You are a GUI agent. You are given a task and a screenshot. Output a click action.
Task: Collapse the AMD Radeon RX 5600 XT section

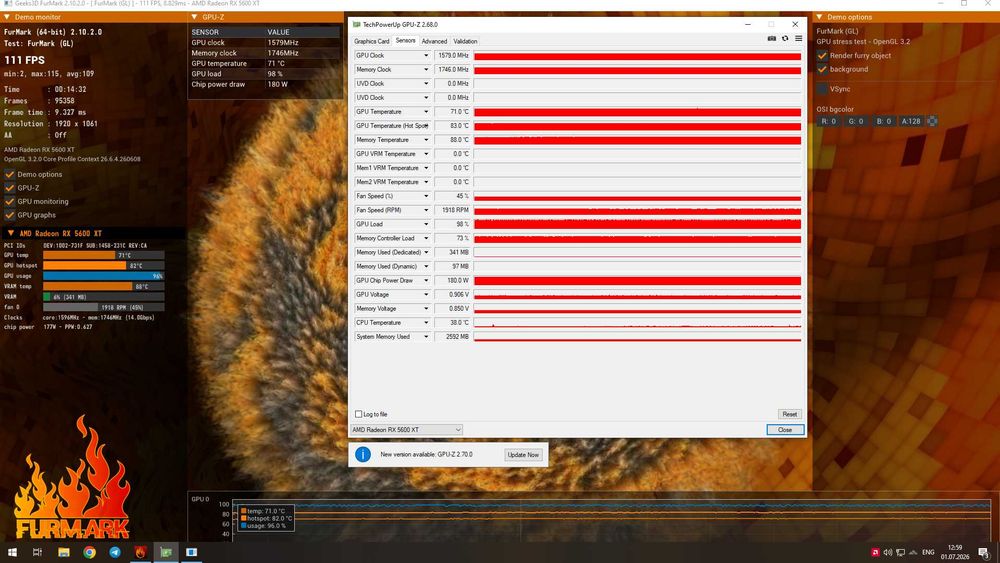(10, 233)
